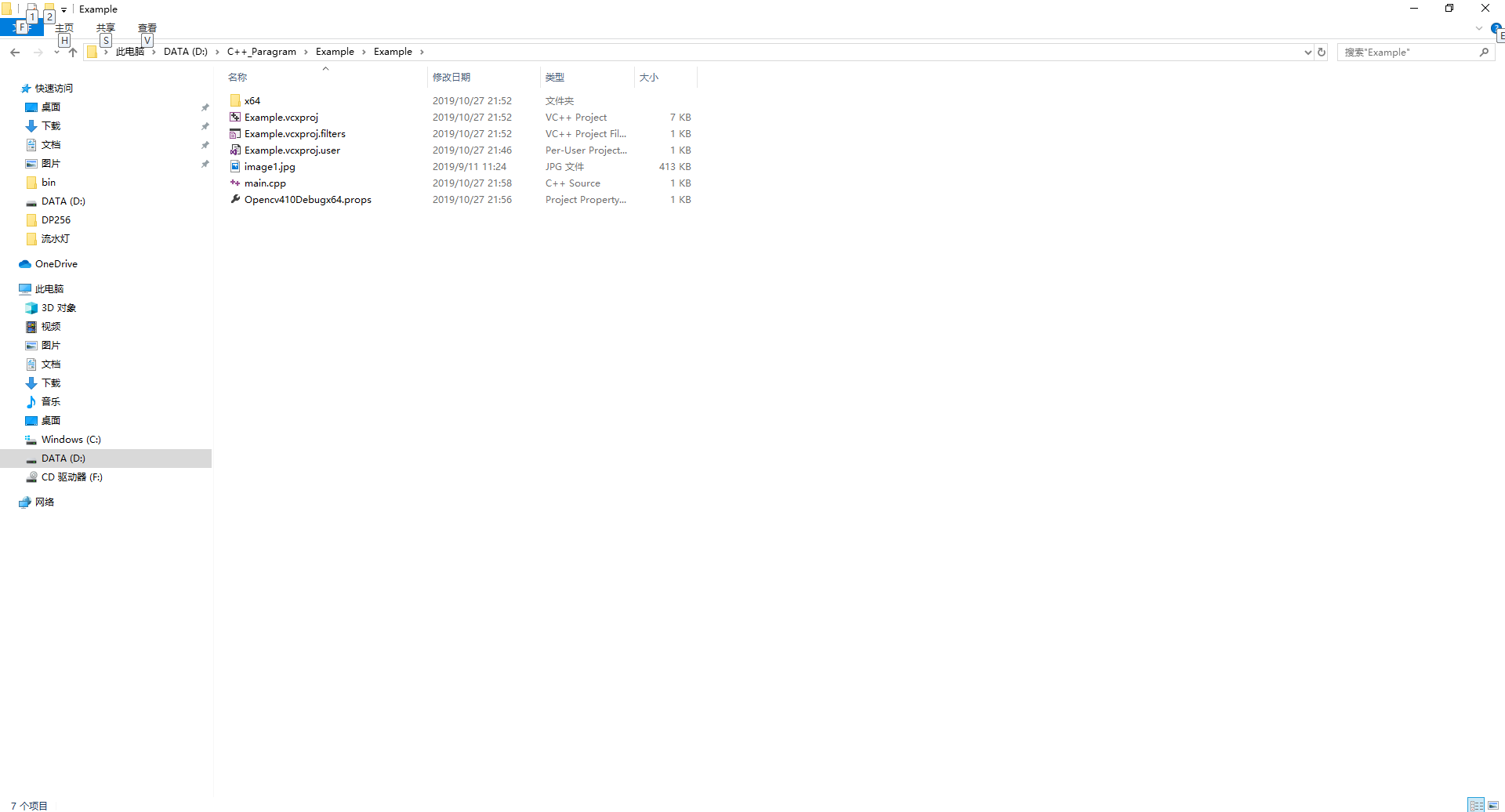Unpin 图片 from quick access
This screenshot has height=812, width=1505.
tap(205, 163)
